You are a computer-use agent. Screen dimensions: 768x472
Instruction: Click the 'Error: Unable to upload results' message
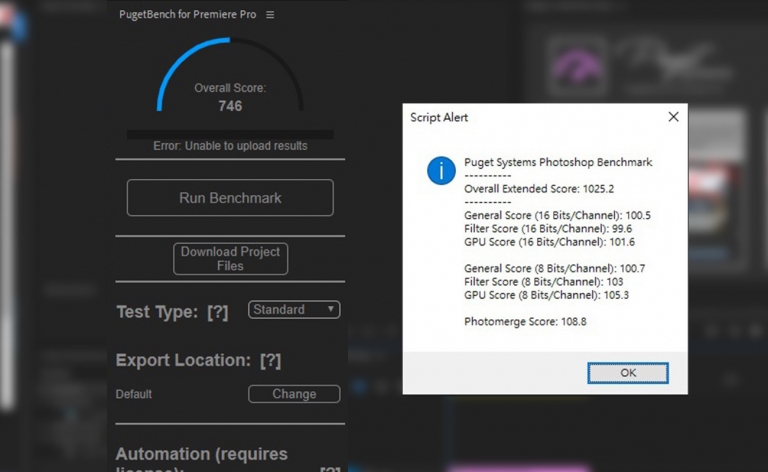point(230,146)
